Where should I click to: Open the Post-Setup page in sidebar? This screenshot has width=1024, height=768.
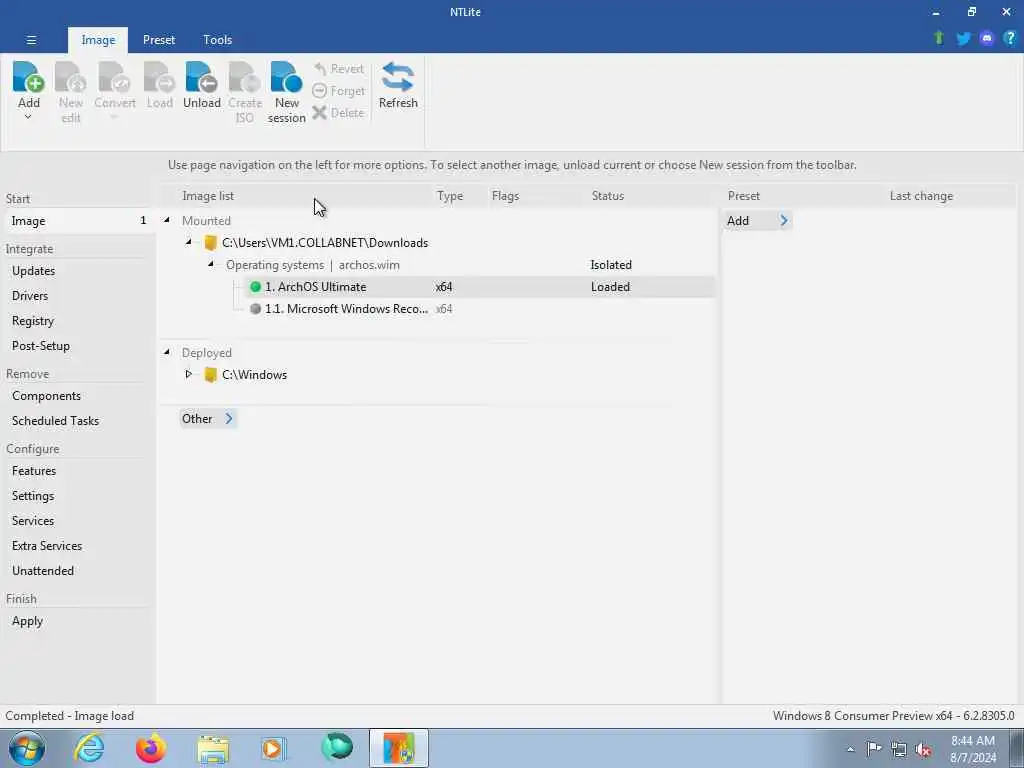click(40, 345)
